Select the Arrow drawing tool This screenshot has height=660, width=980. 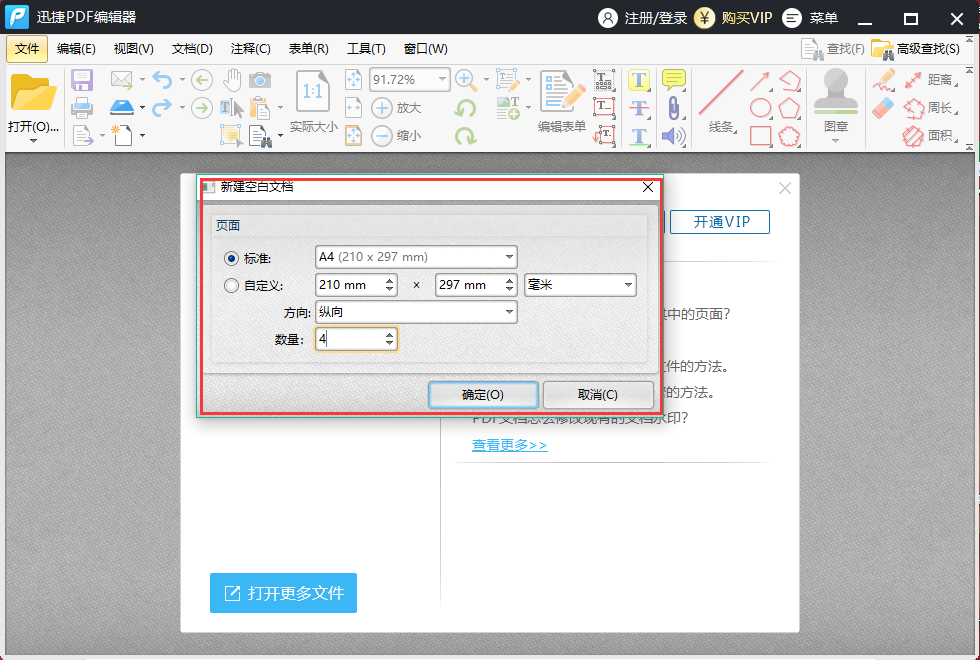[760, 80]
